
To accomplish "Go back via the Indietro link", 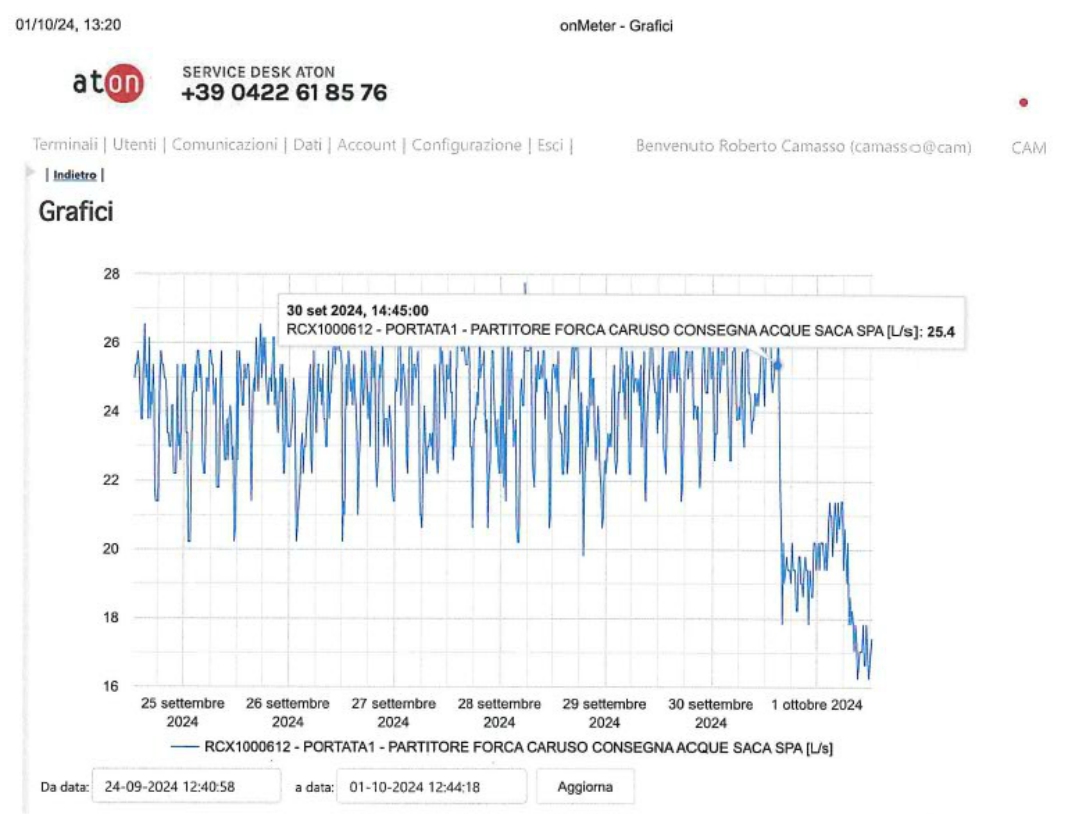I will 75,175.
